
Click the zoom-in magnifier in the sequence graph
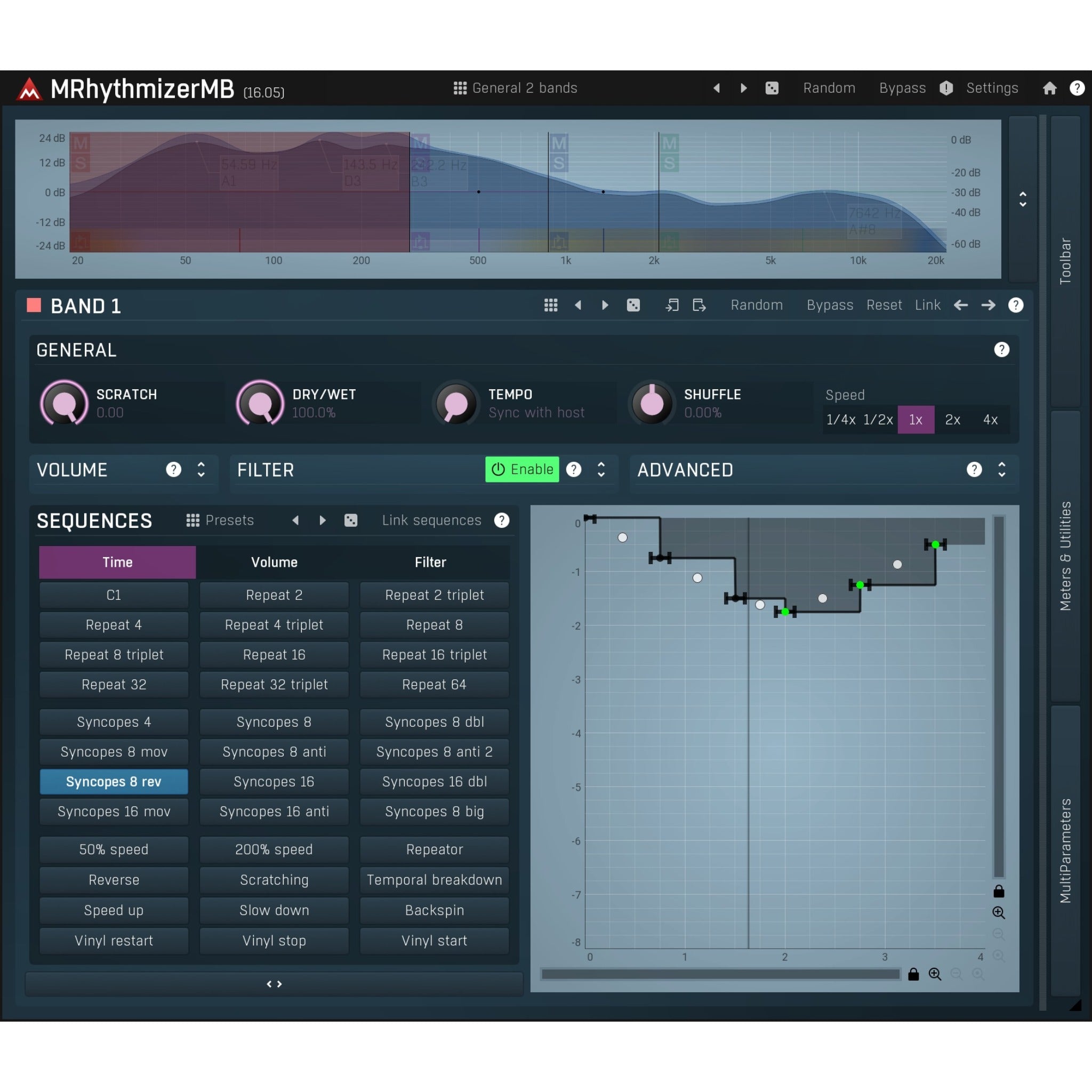tap(999, 912)
